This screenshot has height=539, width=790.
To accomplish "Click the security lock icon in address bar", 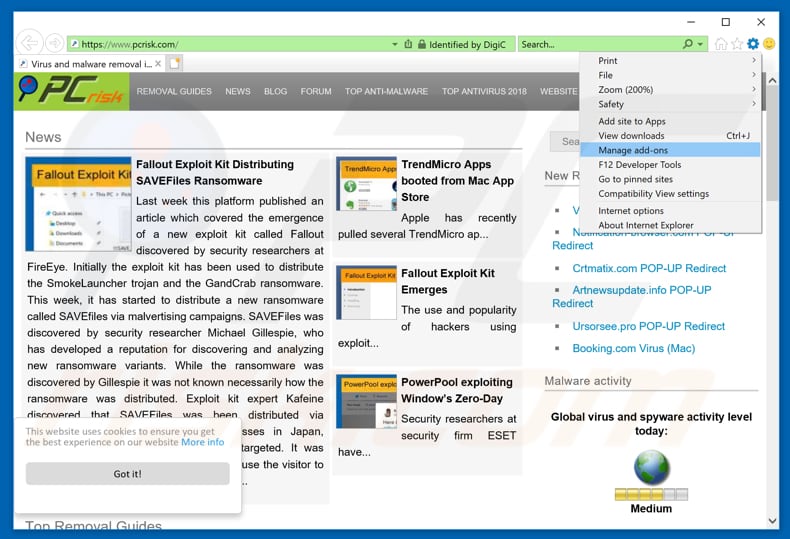I will point(422,44).
